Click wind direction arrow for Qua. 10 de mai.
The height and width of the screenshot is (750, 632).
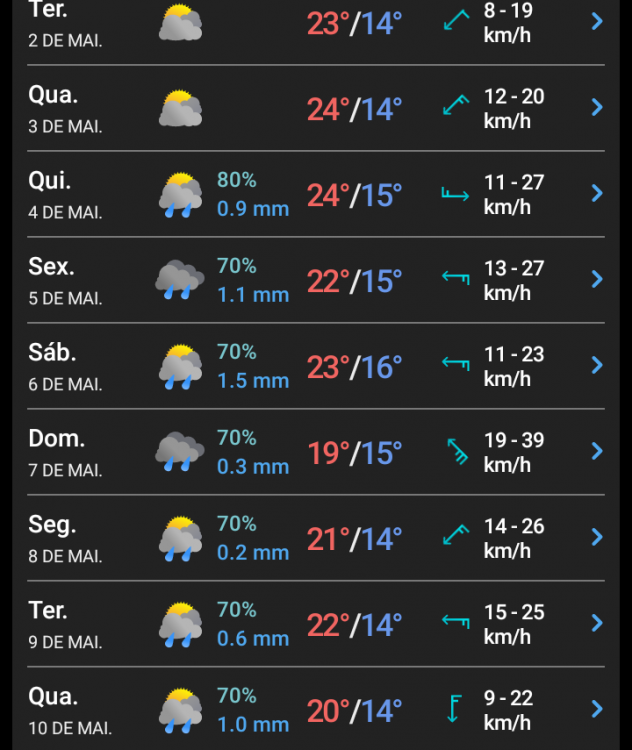pos(454,708)
